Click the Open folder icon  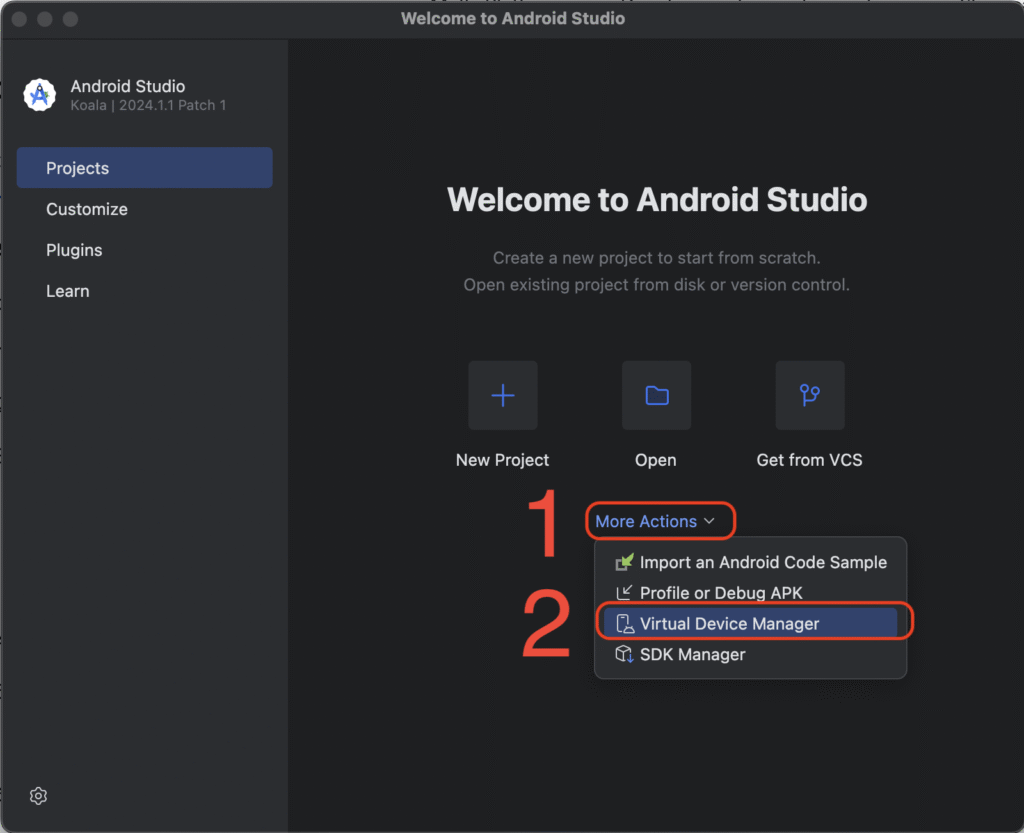656,396
